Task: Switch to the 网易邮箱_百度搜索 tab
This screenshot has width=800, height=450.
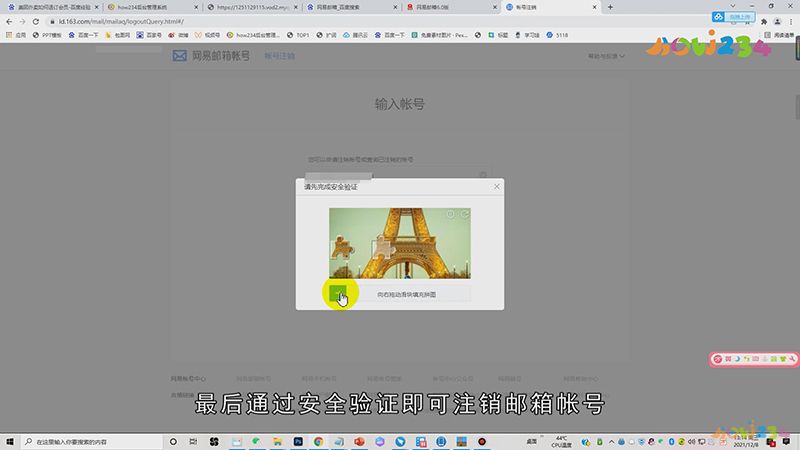Action: 352,7
